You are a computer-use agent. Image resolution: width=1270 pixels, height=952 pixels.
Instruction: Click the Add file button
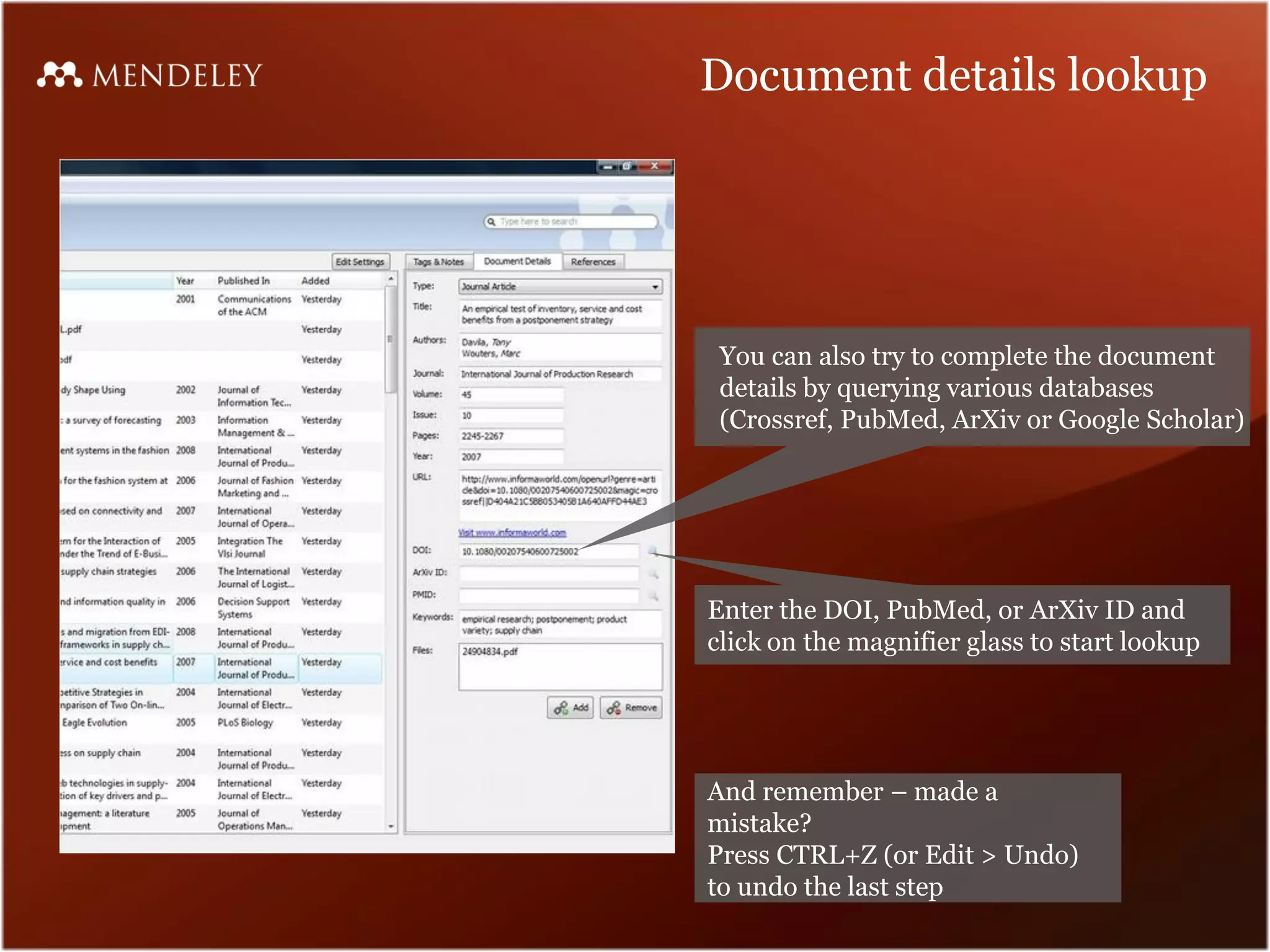click(571, 707)
